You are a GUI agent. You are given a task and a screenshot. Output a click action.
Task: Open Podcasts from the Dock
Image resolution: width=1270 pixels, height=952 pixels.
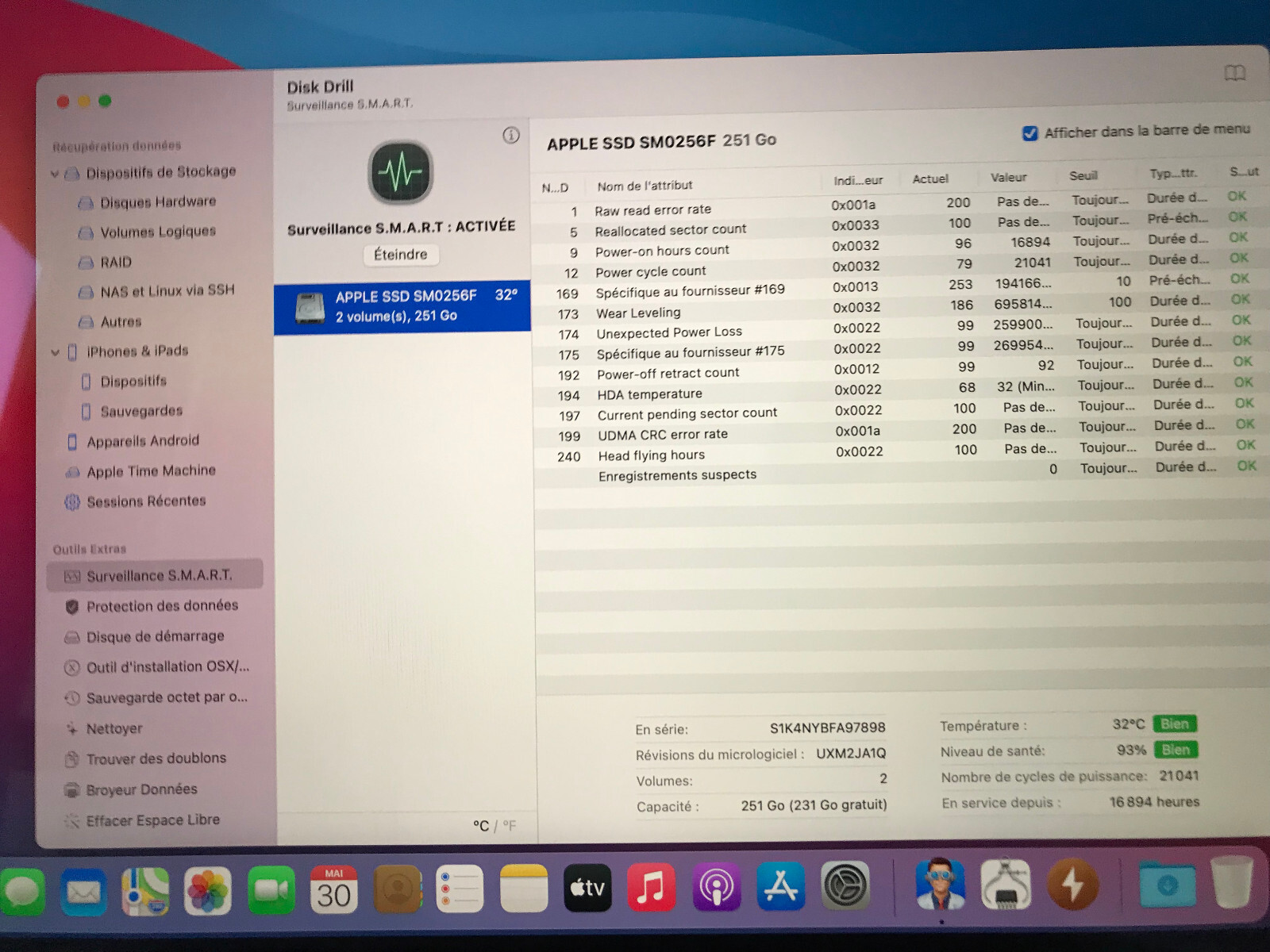(x=717, y=887)
